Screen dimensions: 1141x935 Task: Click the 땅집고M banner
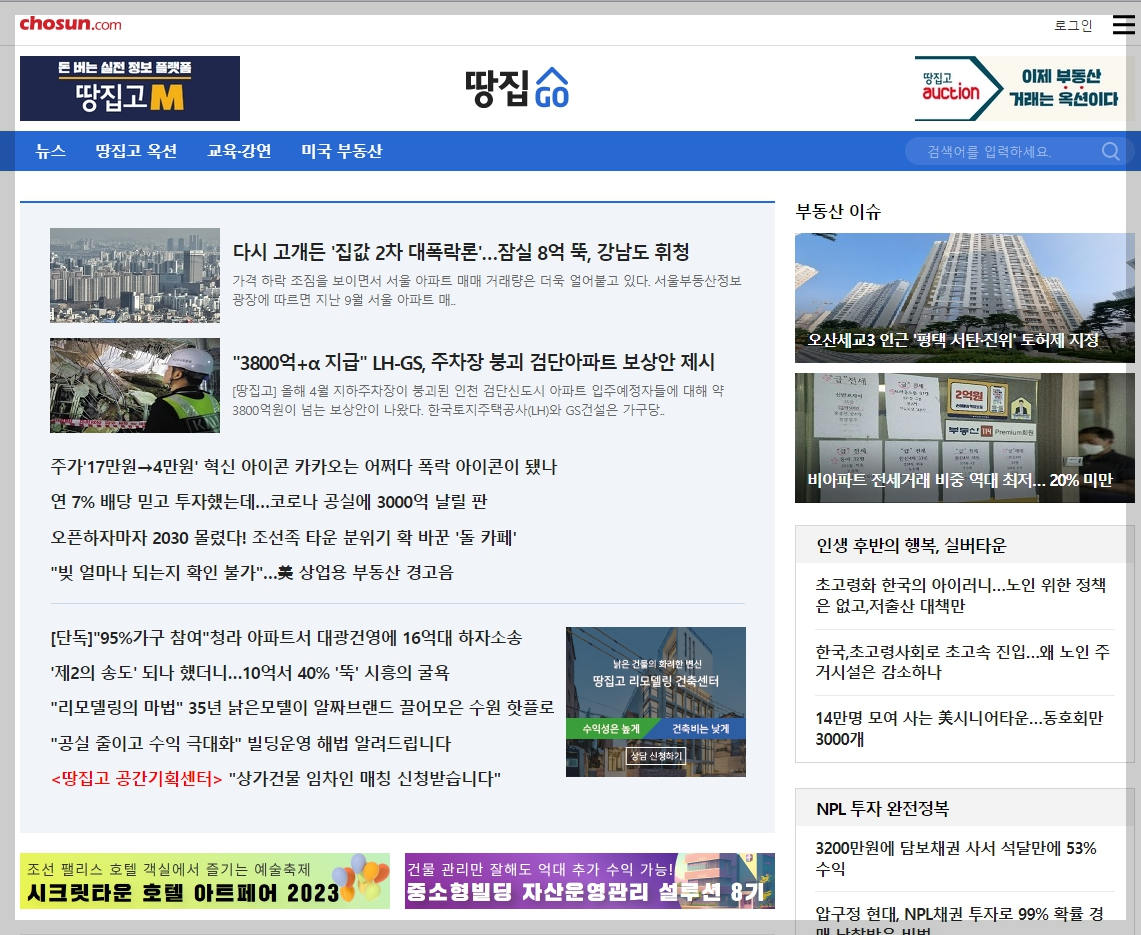point(130,88)
